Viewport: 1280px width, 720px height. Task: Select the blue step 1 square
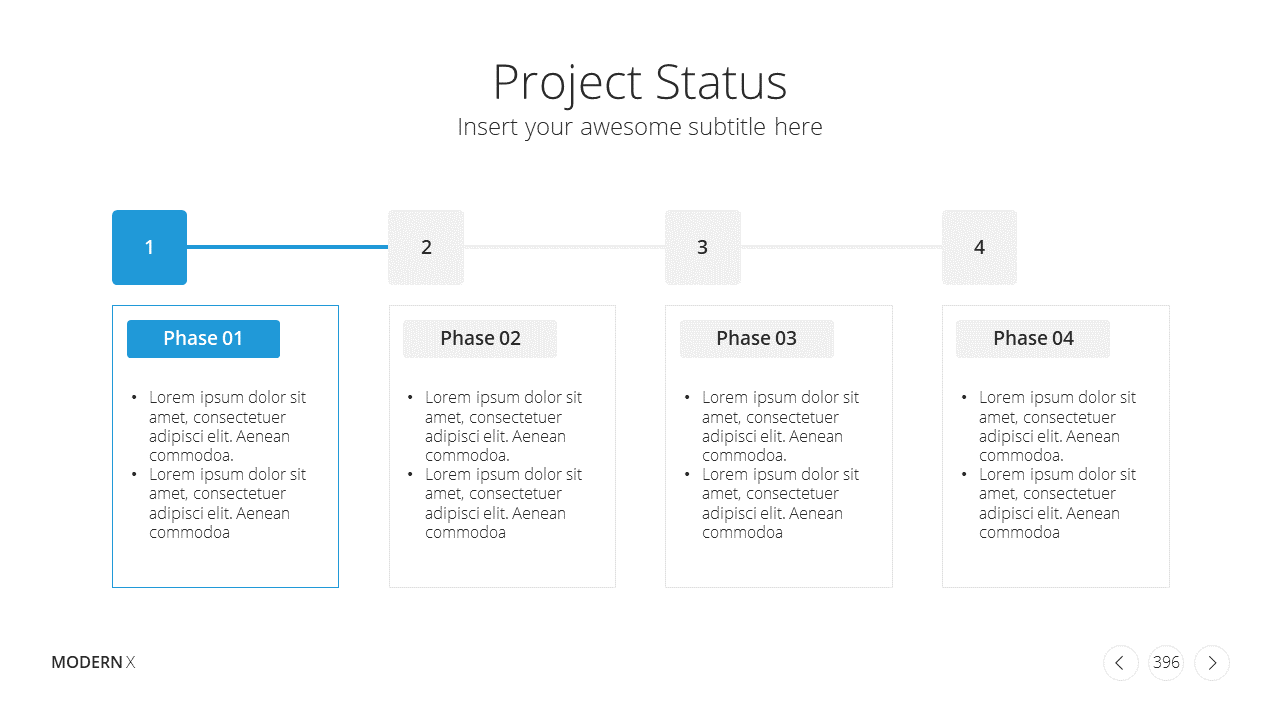(149, 247)
